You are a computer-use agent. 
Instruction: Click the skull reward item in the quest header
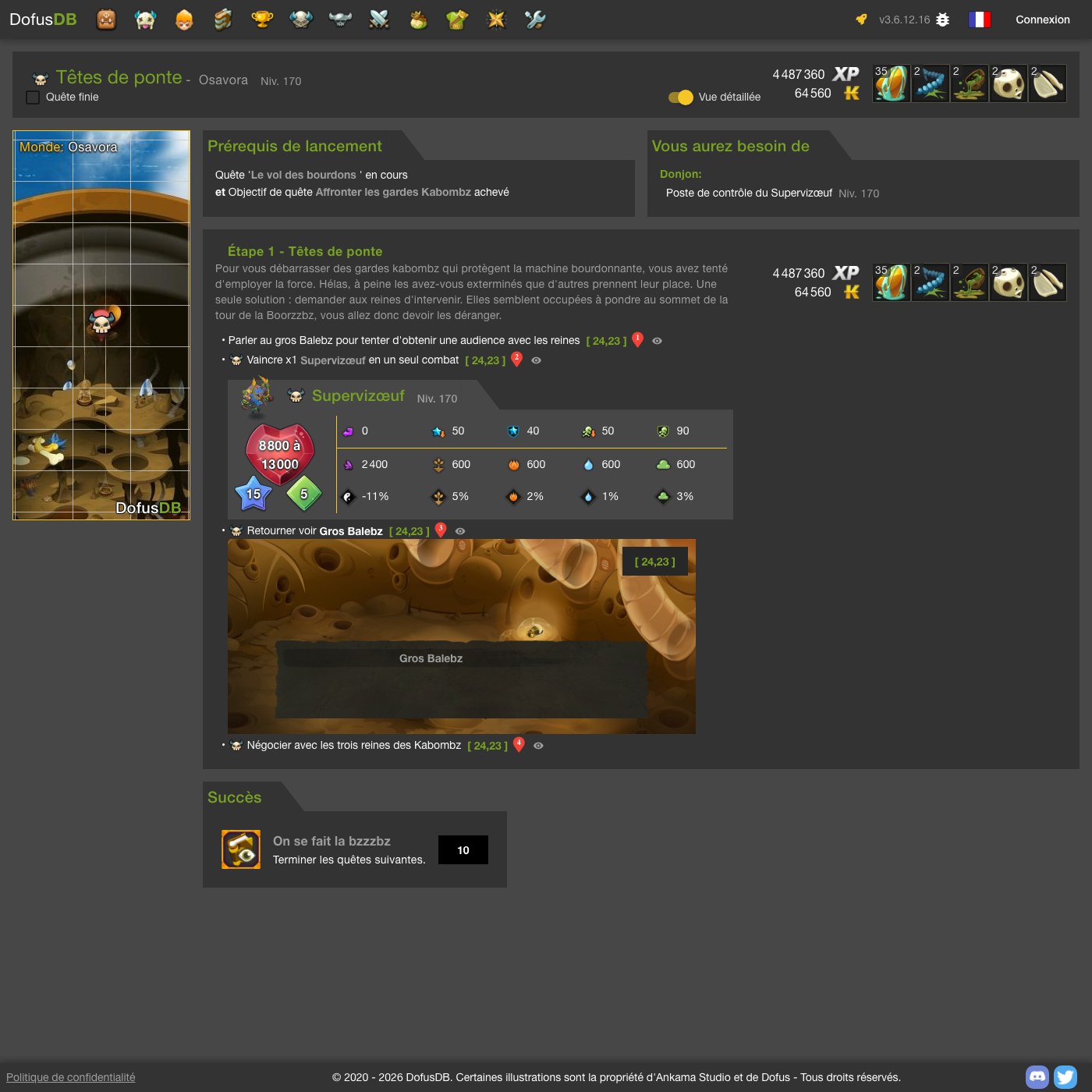click(1009, 83)
